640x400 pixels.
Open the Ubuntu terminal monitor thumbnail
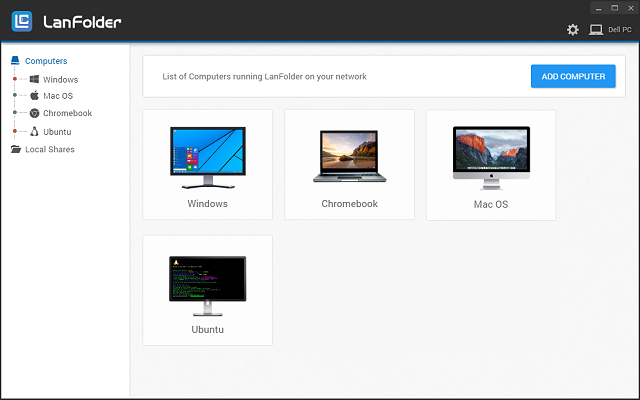[208, 286]
